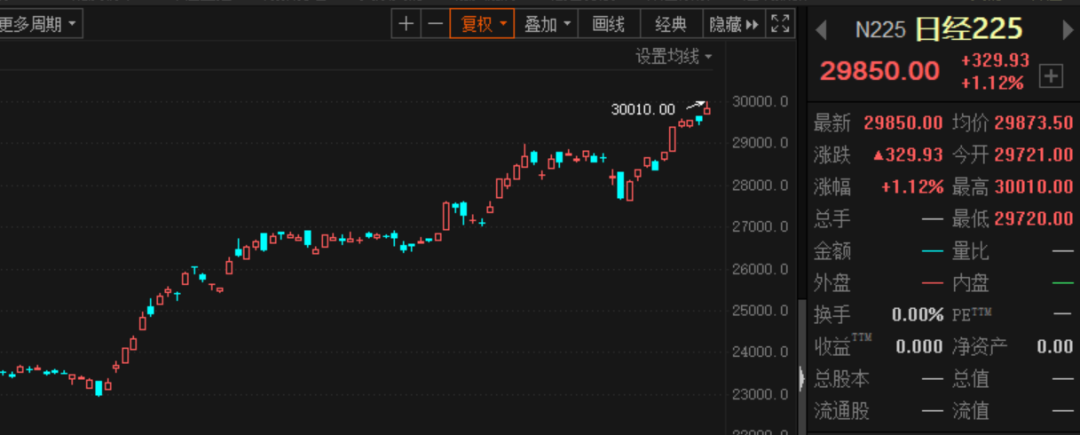Viewport: 1080px width, 435px height.
Task: Click the 金额 label
Action: tap(832, 251)
